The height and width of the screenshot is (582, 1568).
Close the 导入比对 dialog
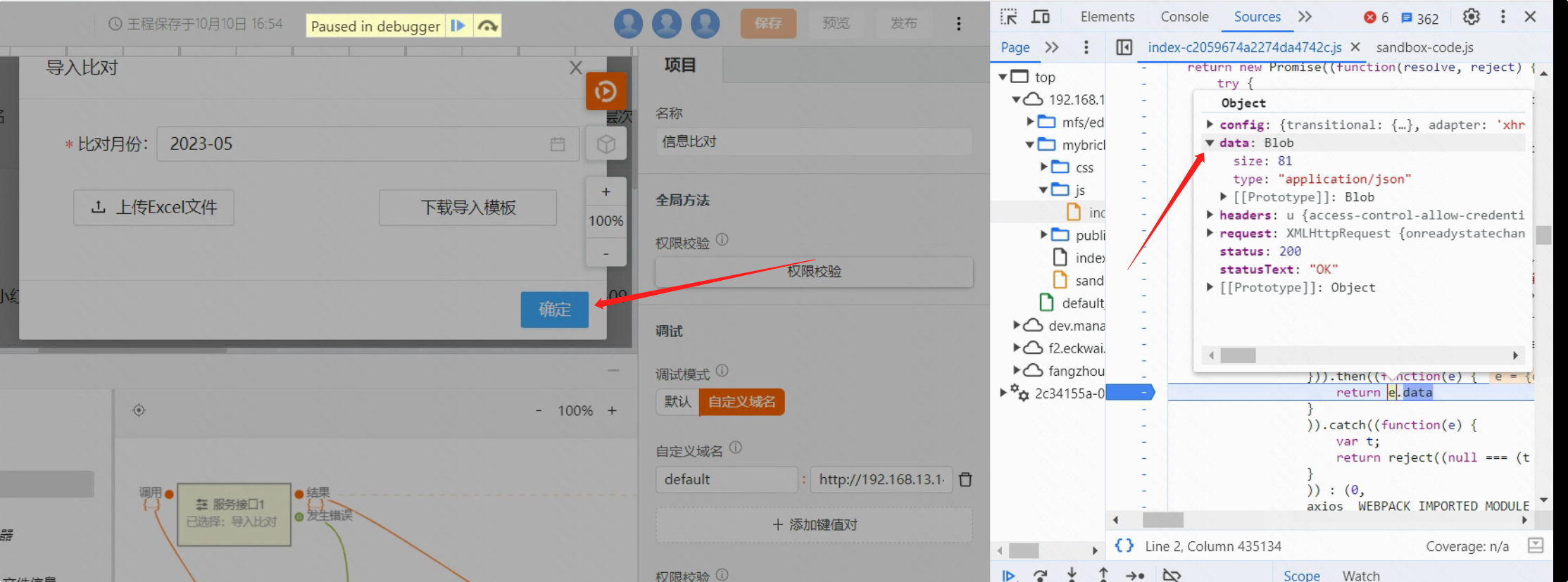576,68
